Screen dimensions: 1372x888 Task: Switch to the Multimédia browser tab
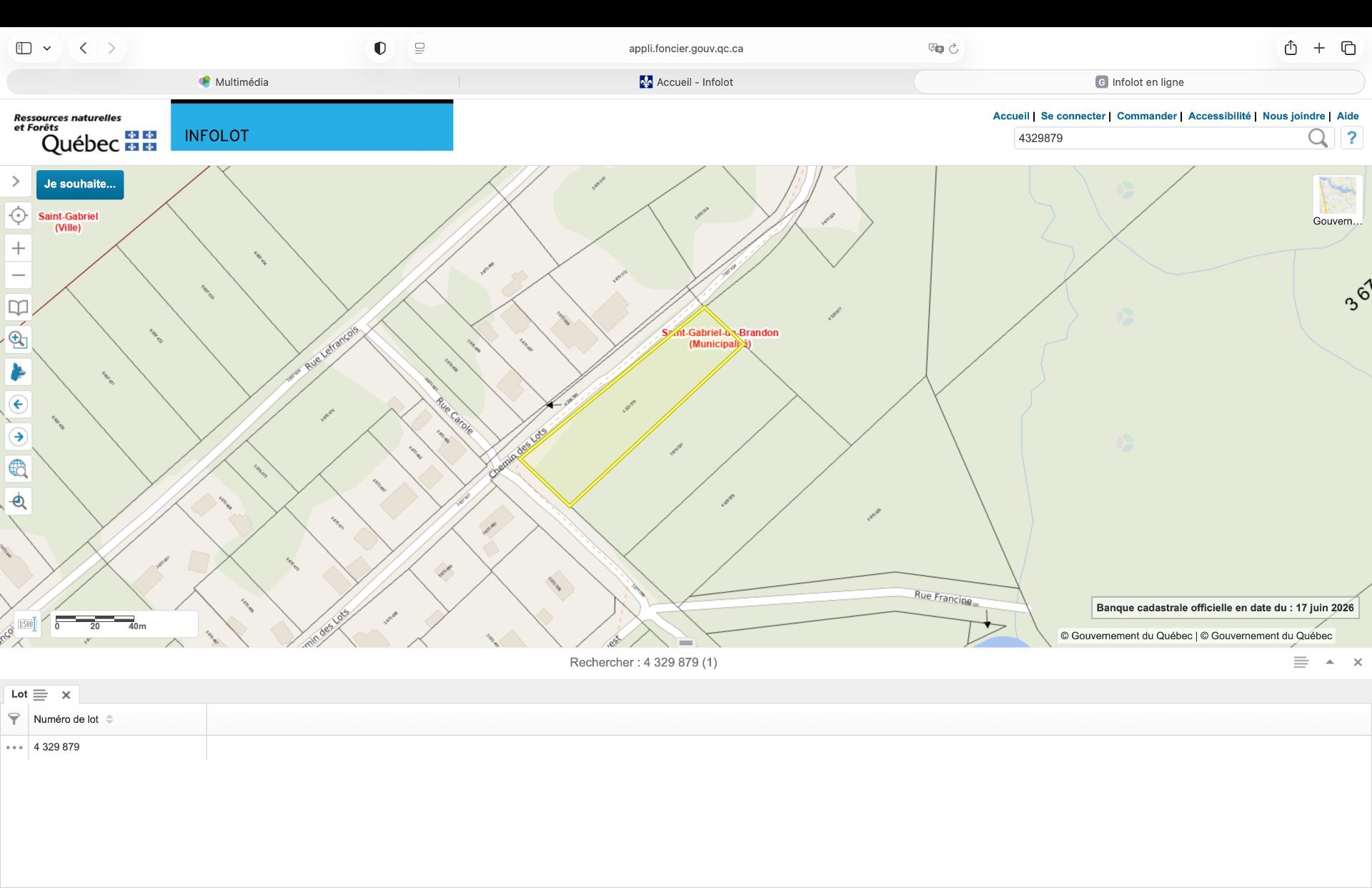click(233, 82)
